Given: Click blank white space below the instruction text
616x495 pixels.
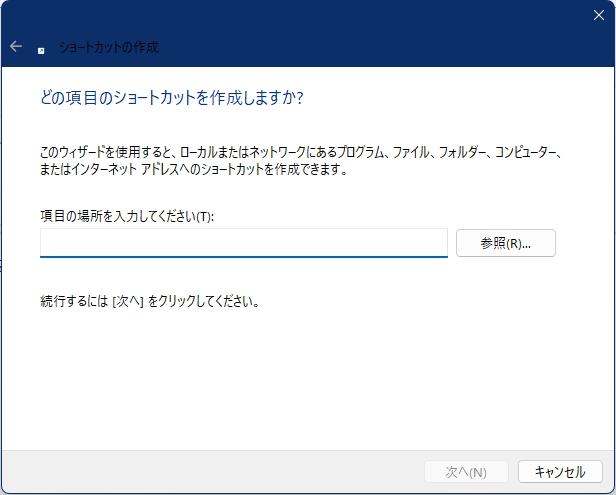Looking at the screenshot, I should pos(300,380).
